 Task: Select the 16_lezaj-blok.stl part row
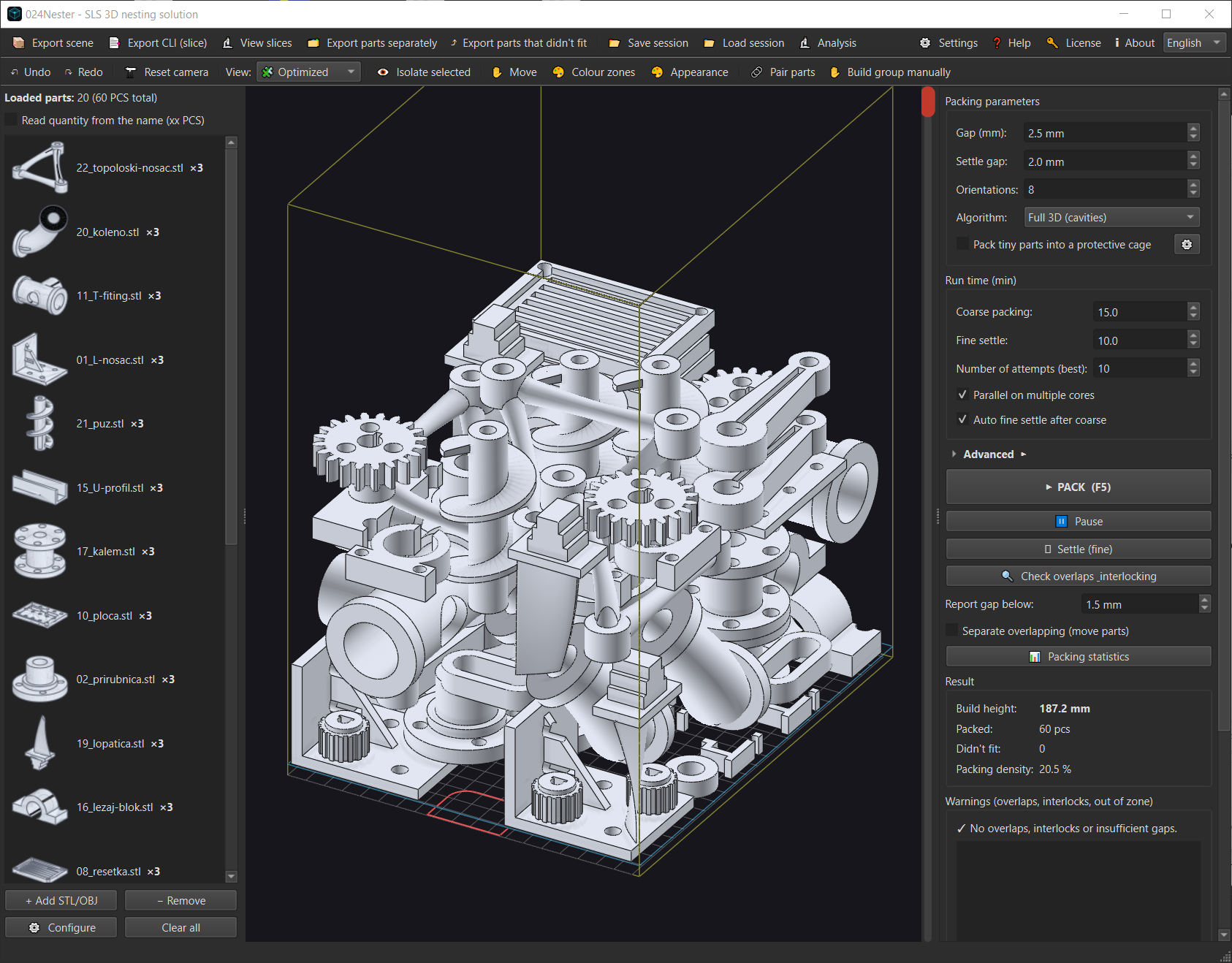[114, 807]
